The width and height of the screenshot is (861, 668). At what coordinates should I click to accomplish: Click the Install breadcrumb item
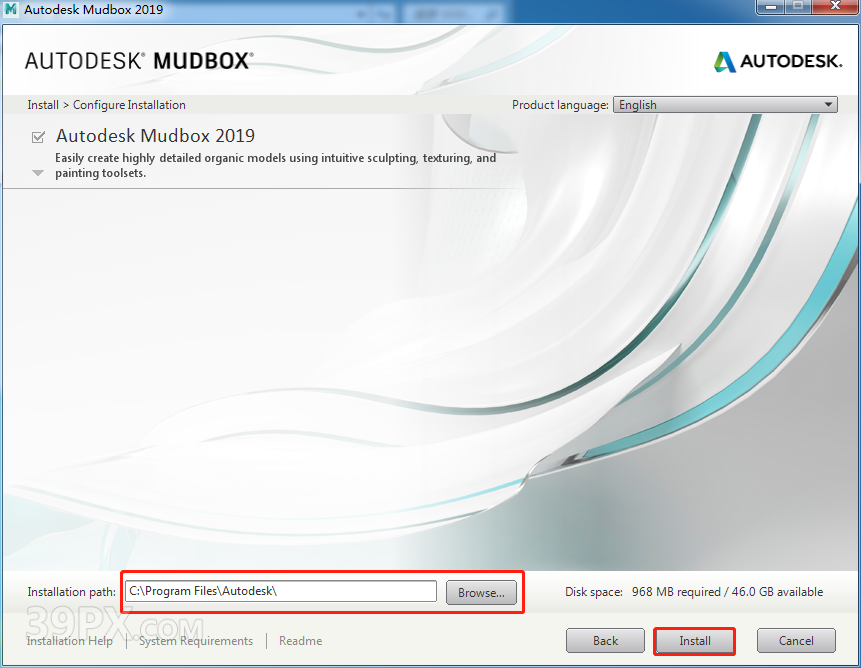43,105
